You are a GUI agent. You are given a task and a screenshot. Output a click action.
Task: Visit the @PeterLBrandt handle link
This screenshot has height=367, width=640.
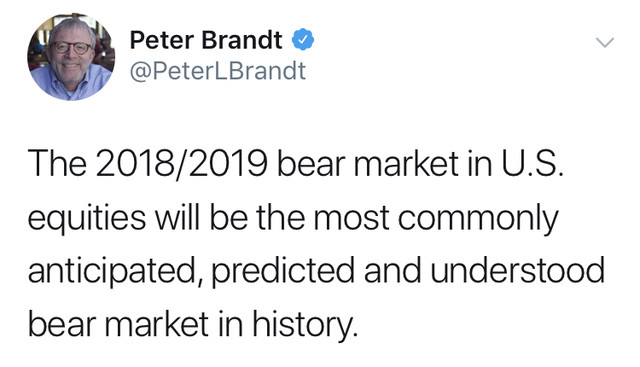[218, 71]
